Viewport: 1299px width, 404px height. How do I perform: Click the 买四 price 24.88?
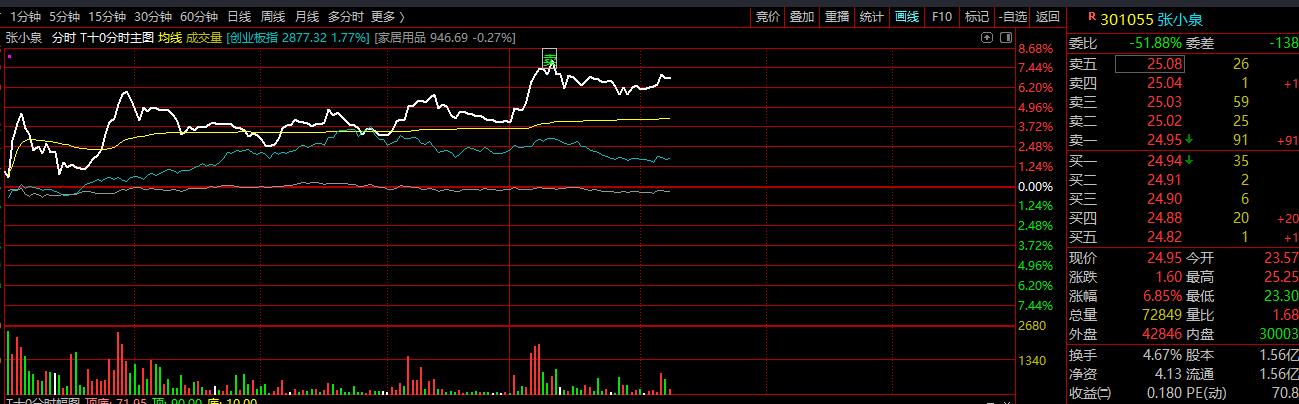[1165, 218]
